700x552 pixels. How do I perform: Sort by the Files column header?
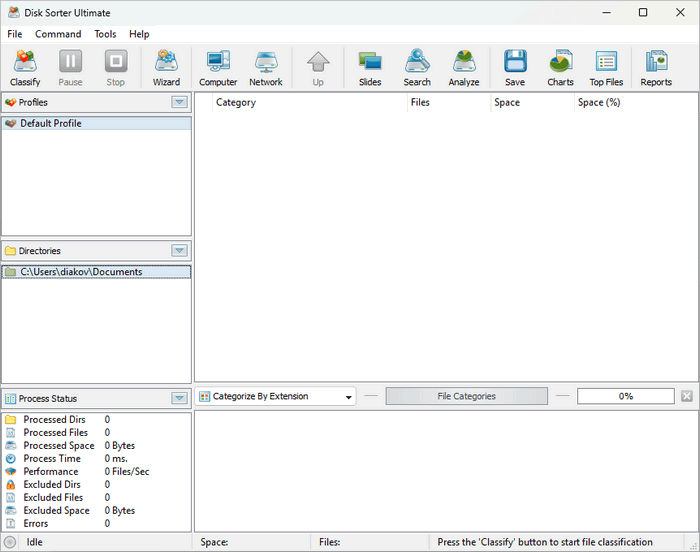[449, 102]
